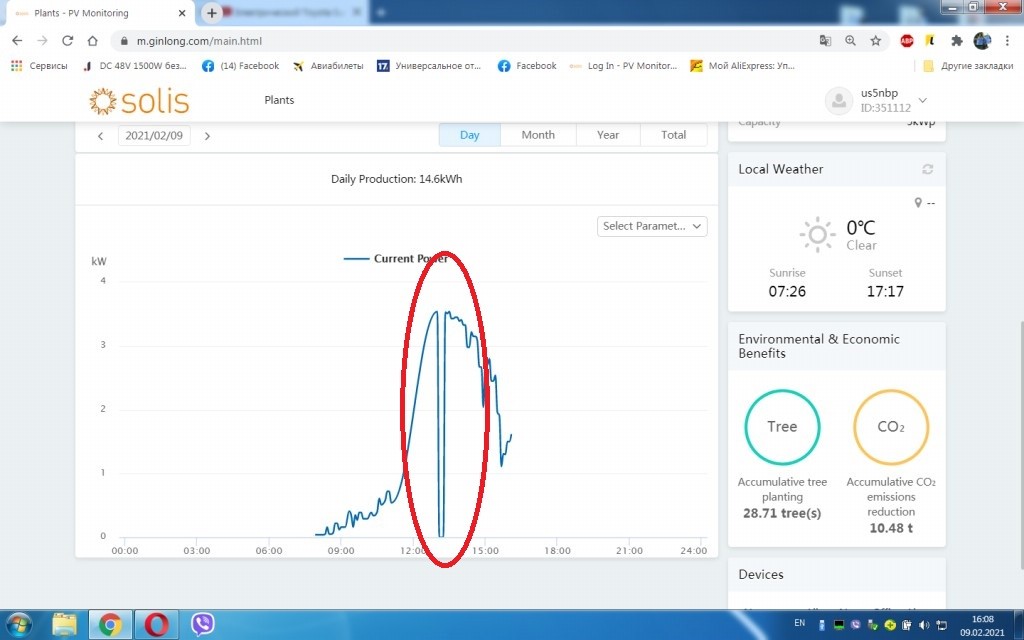The width and height of the screenshot is (1024, 640).
Task: Expand the us5nbp user account menu
Action: (922, 100)
